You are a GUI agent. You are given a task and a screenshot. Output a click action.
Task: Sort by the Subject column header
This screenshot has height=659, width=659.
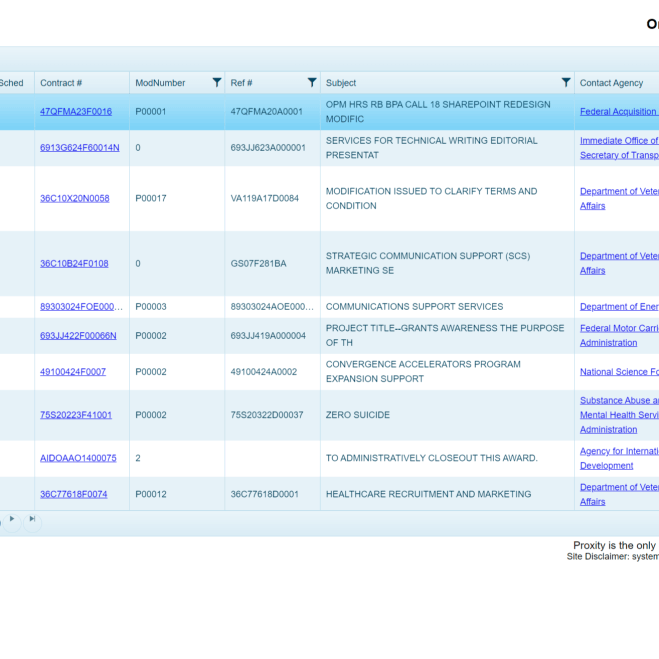341,83
